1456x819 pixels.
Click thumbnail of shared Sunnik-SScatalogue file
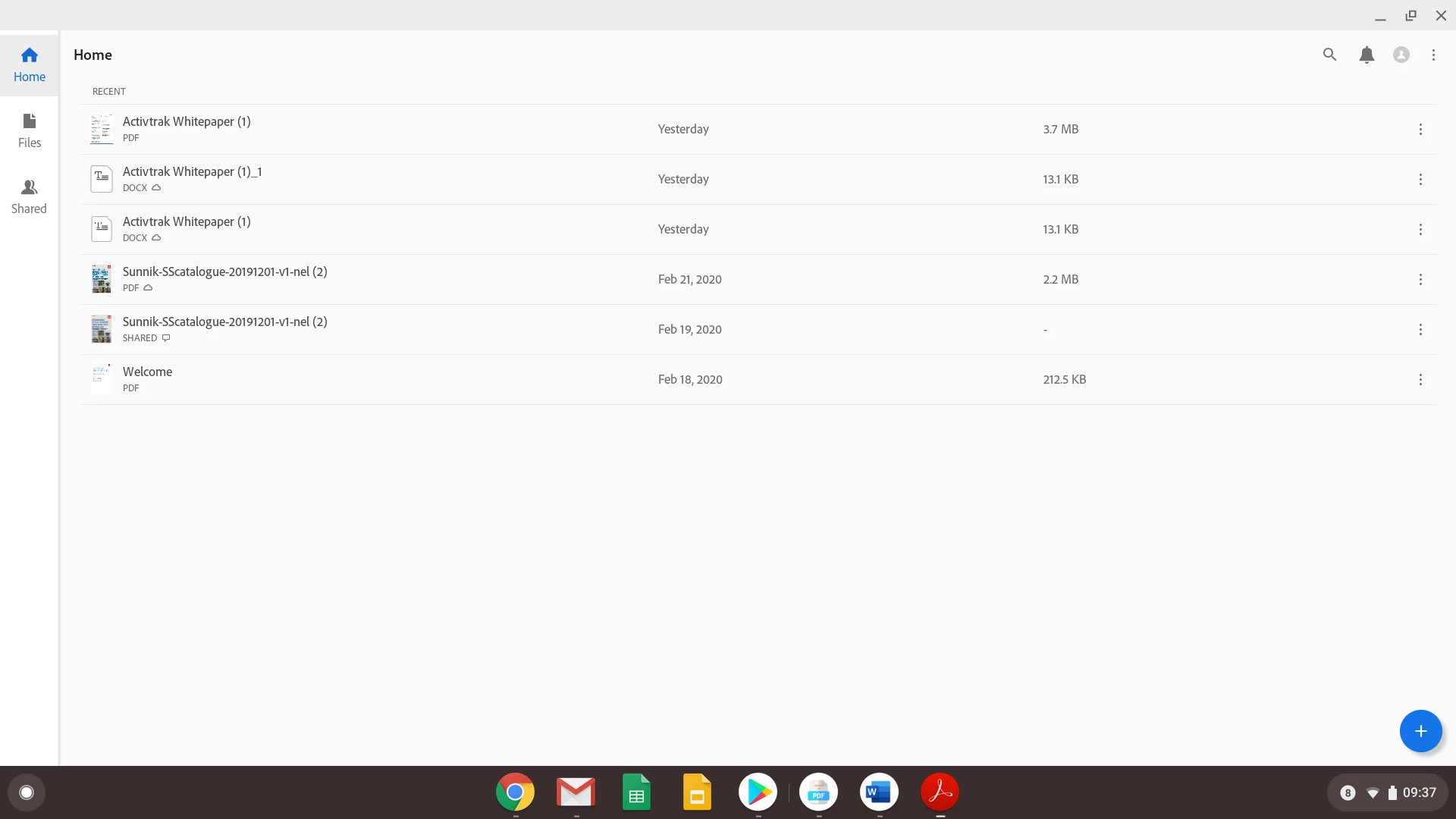tap(102, 329)
